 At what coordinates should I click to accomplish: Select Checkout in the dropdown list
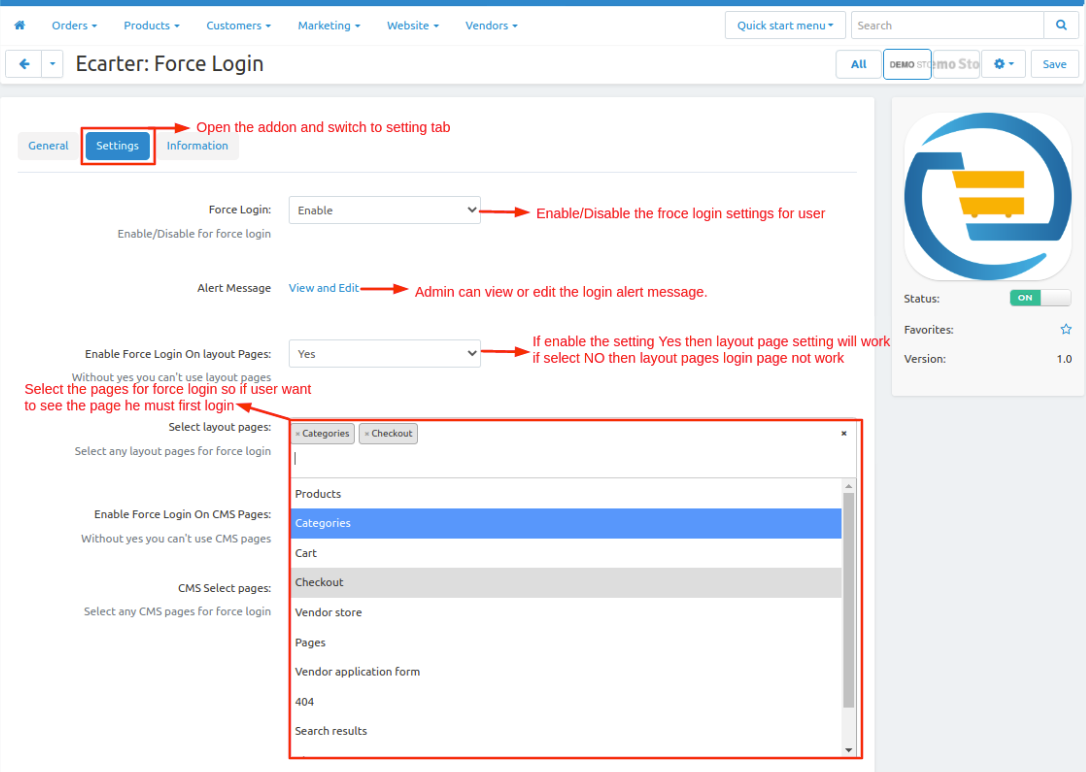tap(566, 582)
